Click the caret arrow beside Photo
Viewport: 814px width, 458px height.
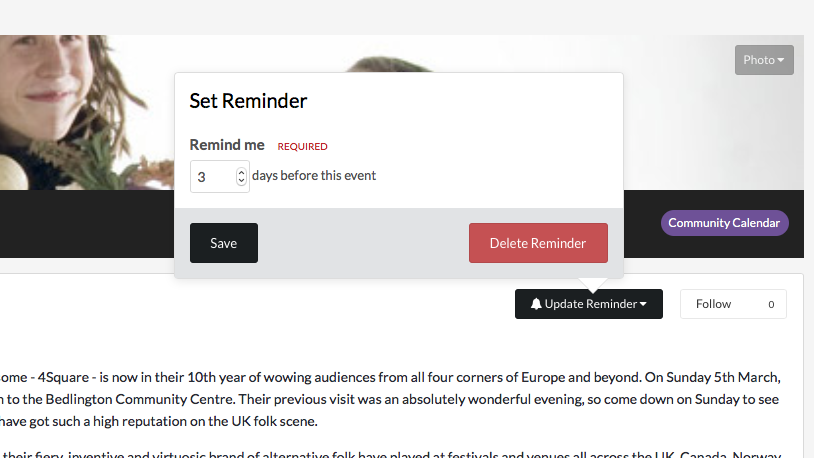[781, 61]
